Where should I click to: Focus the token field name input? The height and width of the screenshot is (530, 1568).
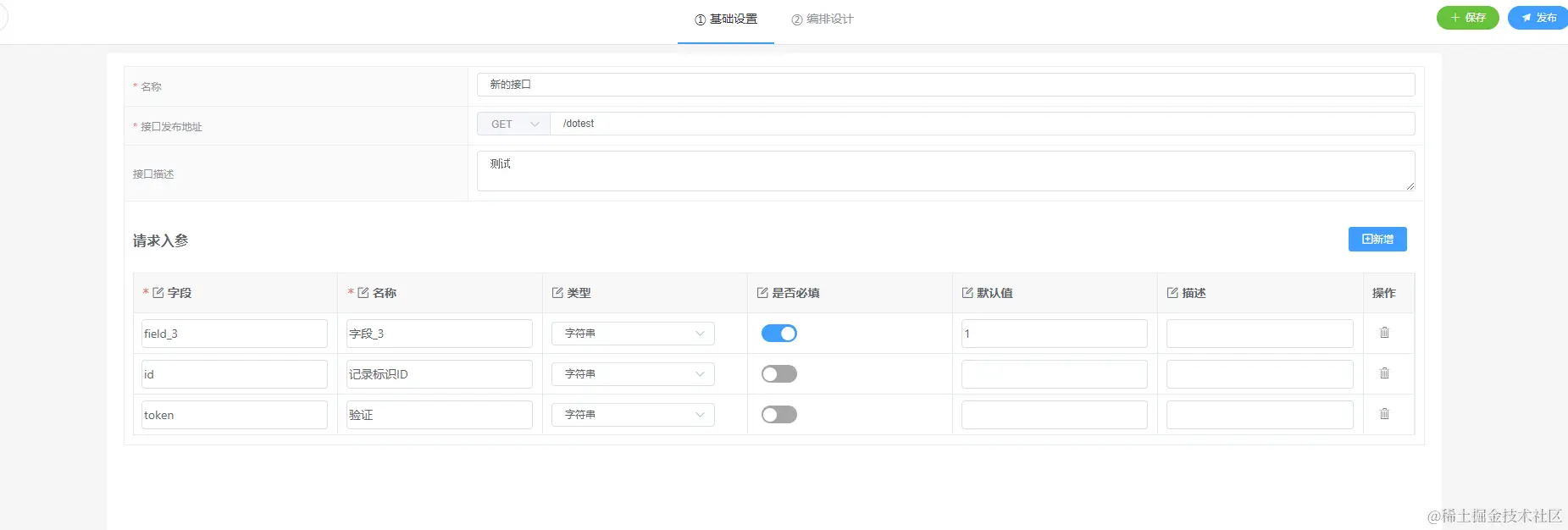point(235,415)
